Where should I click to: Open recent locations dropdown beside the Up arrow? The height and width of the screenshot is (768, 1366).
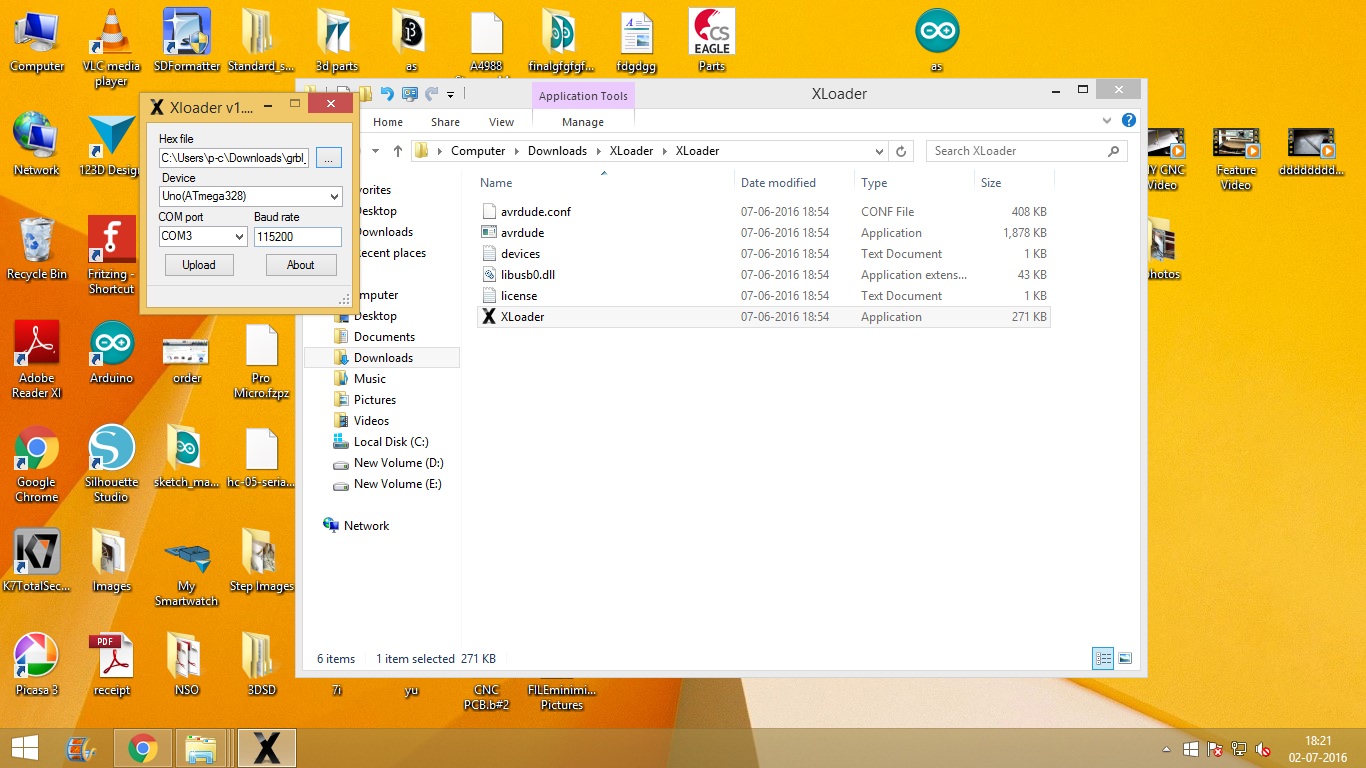pos(376,151)
